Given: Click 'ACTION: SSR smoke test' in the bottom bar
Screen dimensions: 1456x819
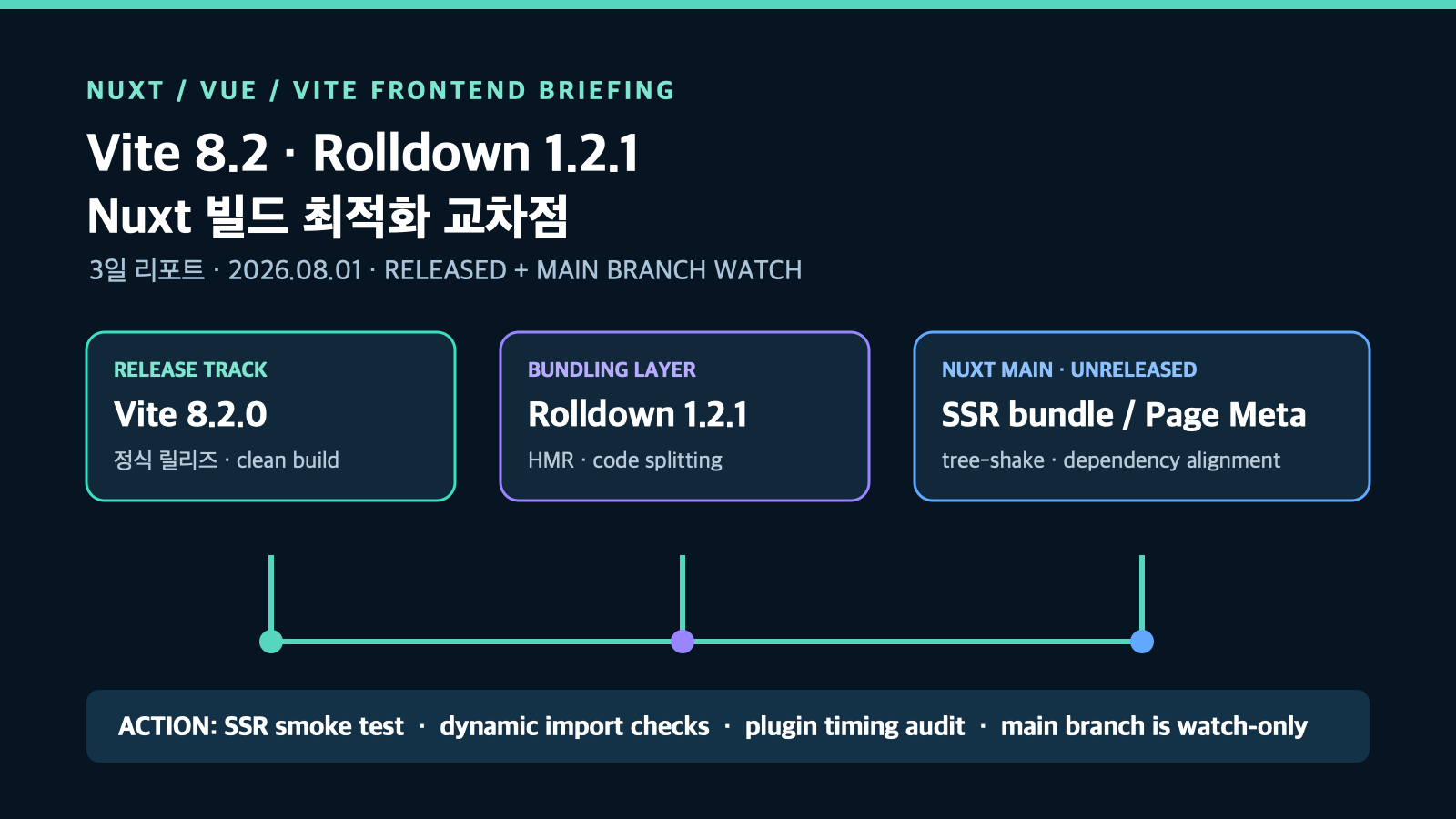Looking at the screenshot, I should coord(261,726).
